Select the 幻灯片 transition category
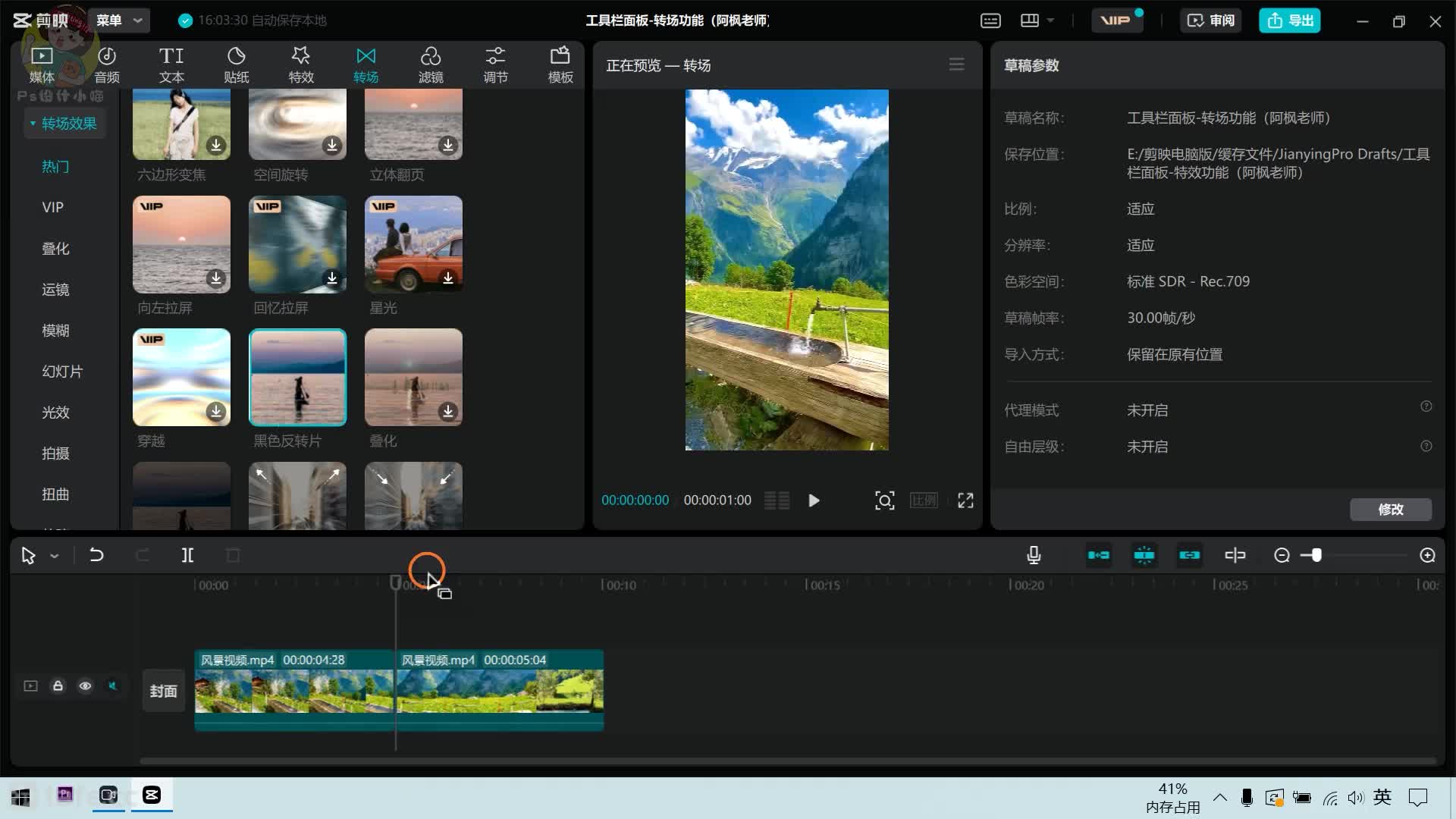1456x819 pixels. click(62, 371)
